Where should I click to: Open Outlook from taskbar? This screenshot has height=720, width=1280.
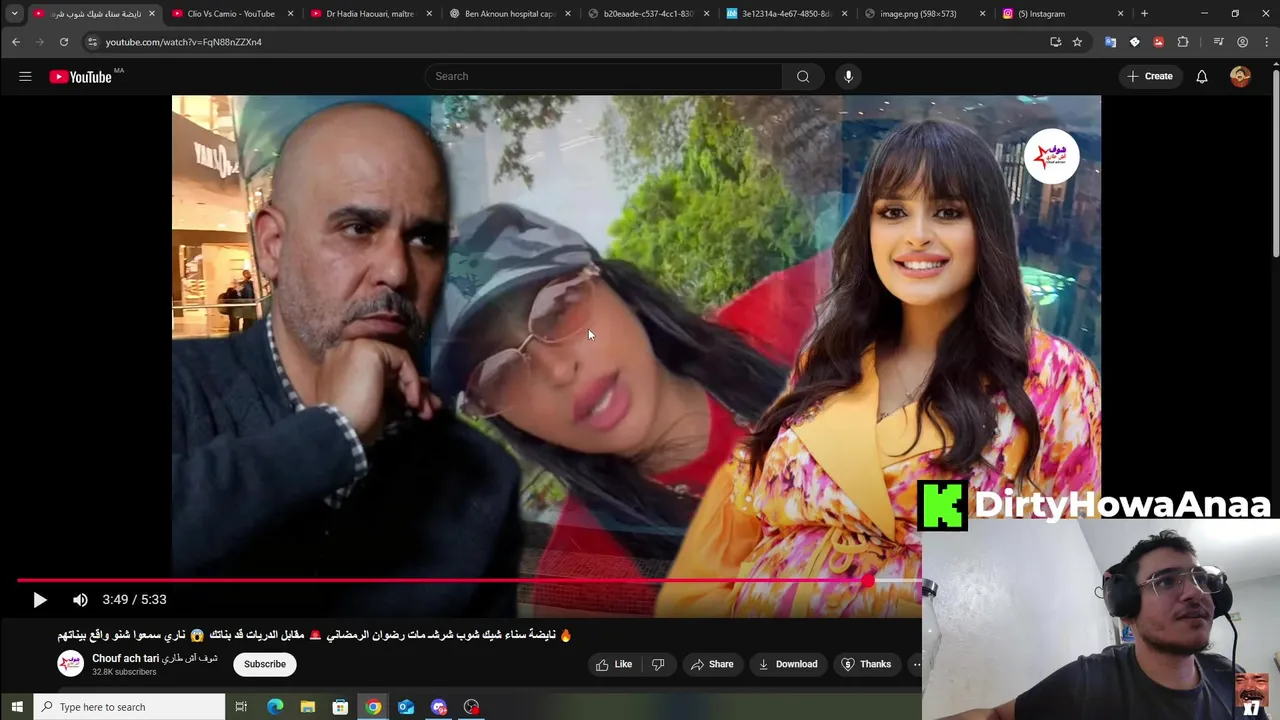pos(406,707)
